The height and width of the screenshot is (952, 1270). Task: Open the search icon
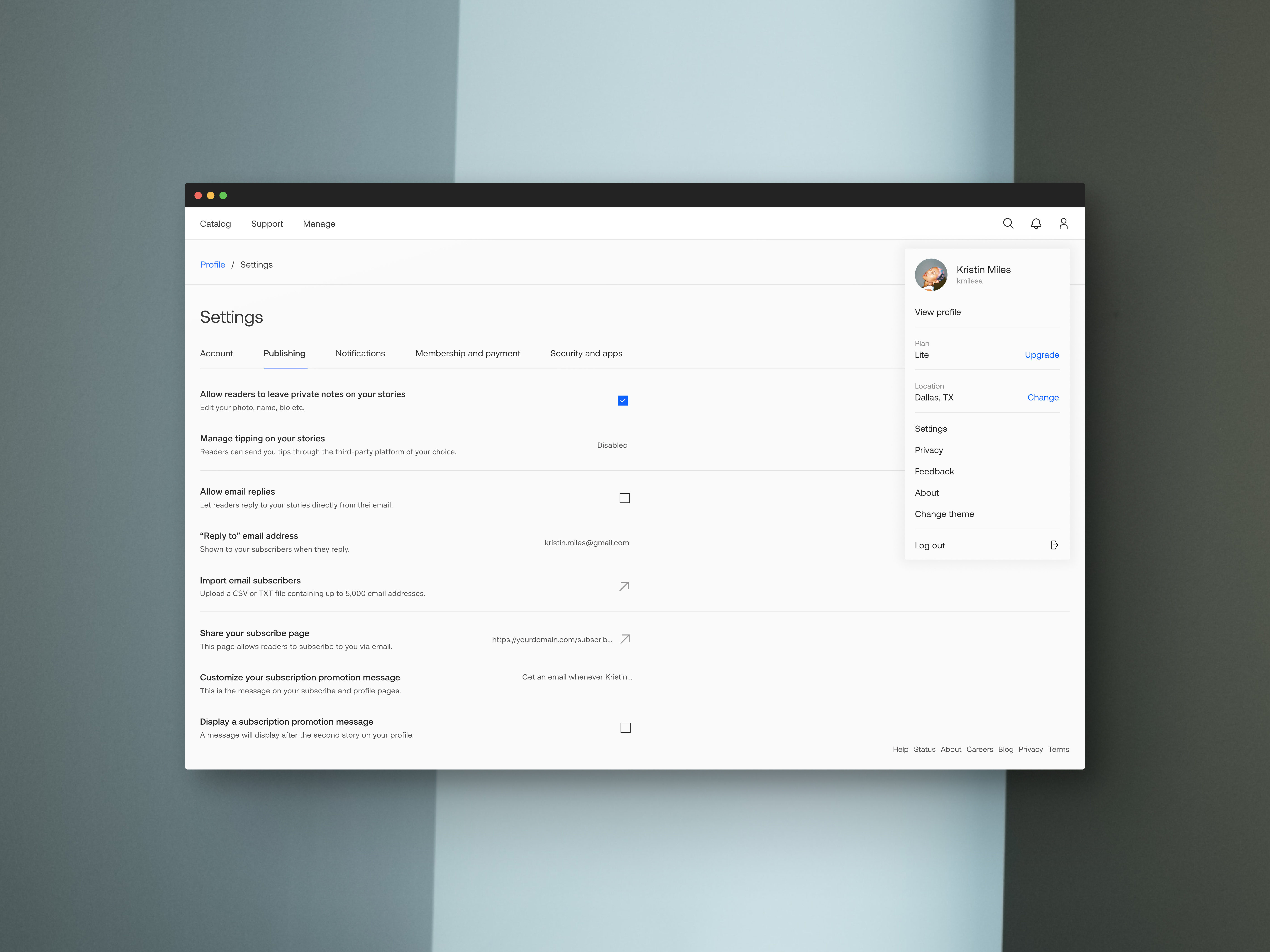(1008, 223)
